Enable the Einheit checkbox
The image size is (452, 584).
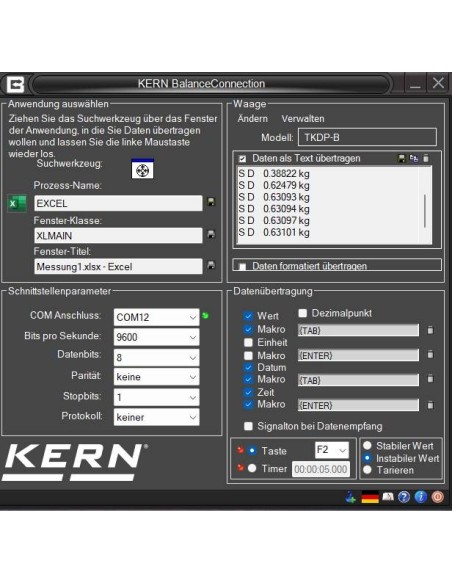248,342
